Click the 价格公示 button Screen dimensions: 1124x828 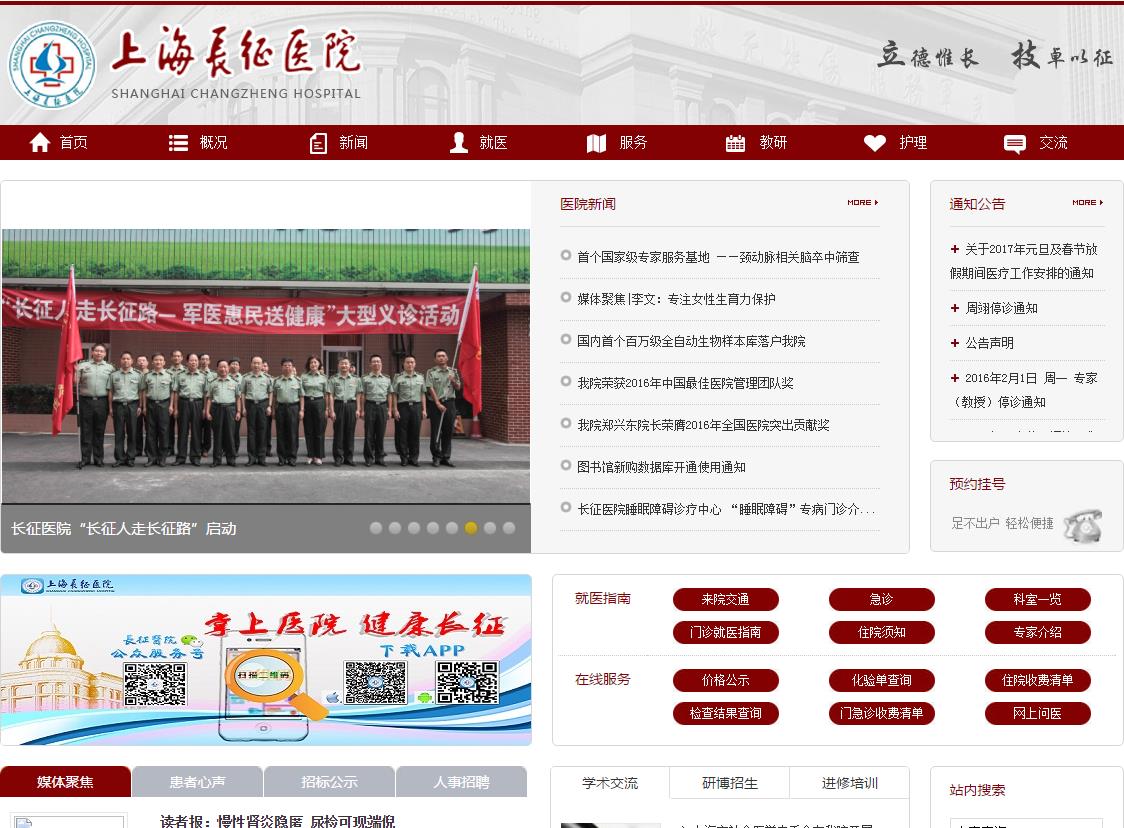click(725, 680)
